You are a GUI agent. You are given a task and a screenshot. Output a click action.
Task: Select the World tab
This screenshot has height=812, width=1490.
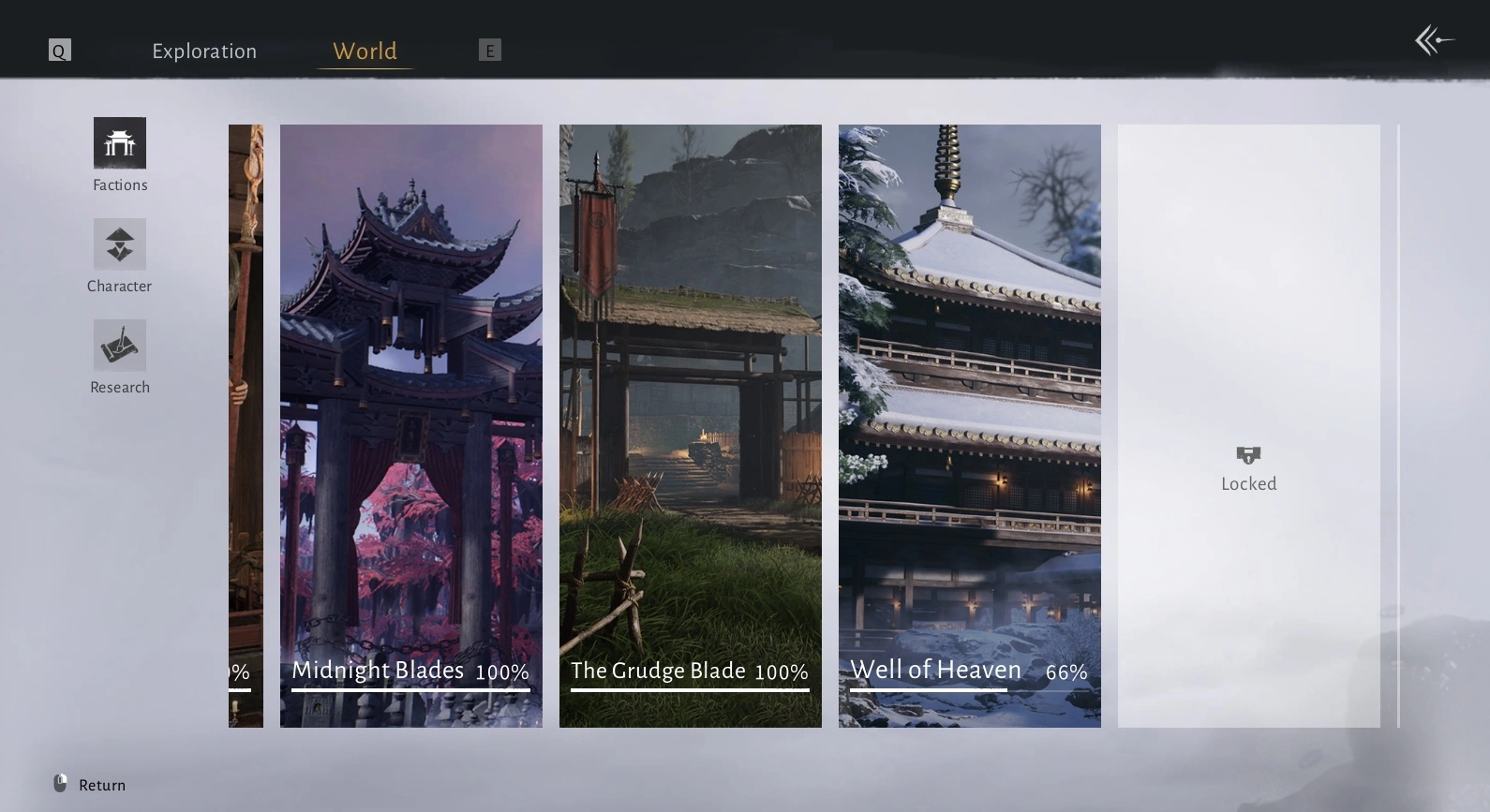pyautogui.click(x=365, y=51)
